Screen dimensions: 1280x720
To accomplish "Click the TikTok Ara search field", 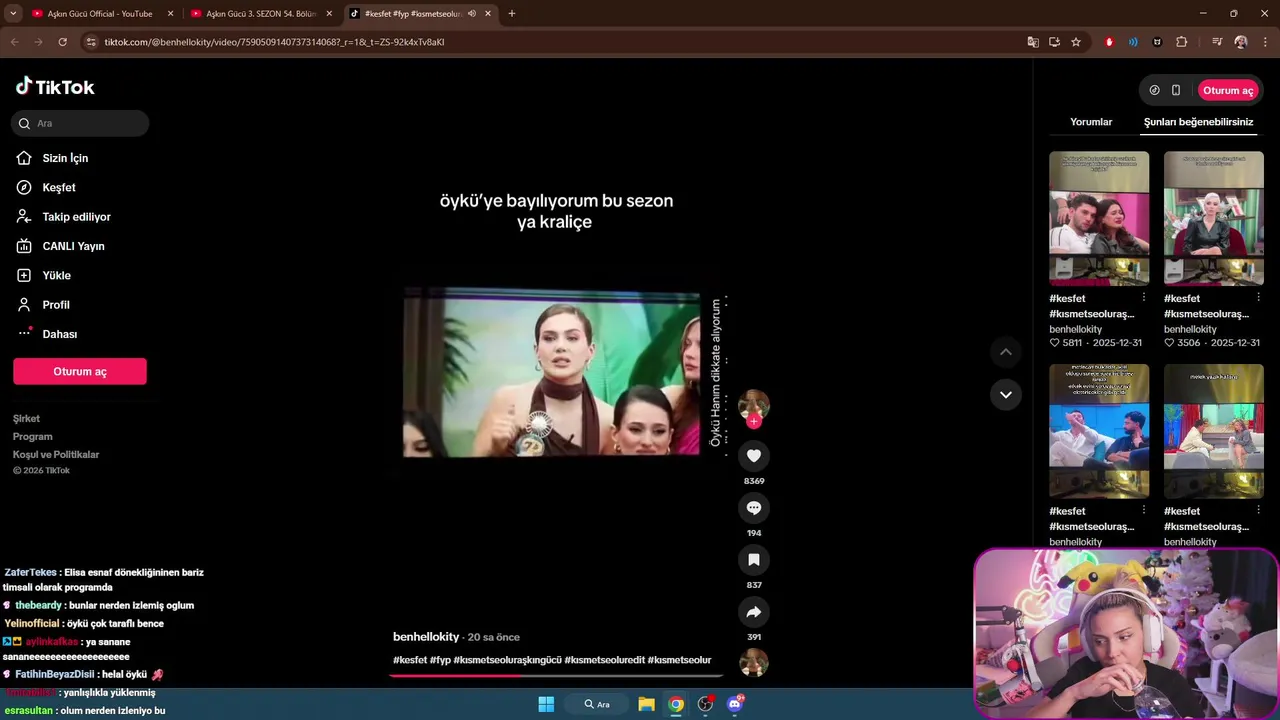I will click(80, 123).
